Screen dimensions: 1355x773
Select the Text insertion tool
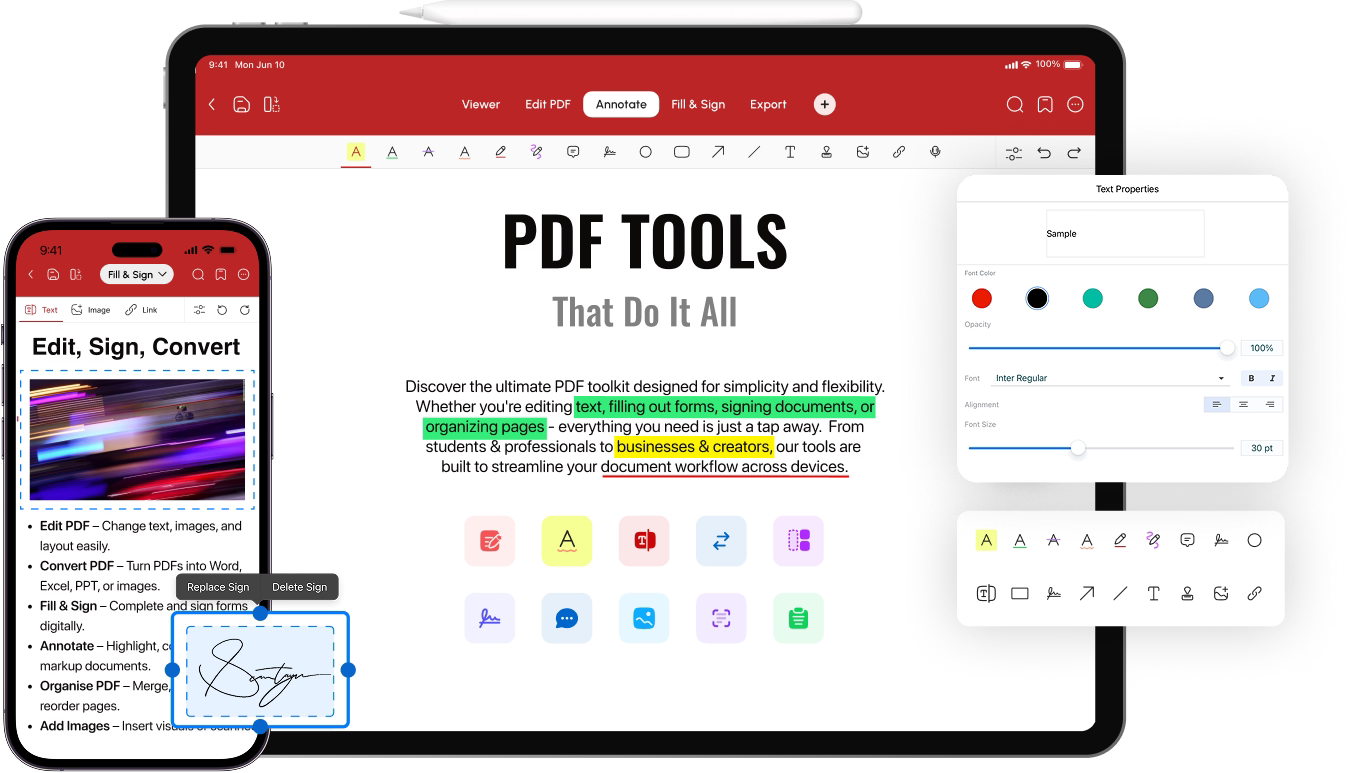[789, 151]
